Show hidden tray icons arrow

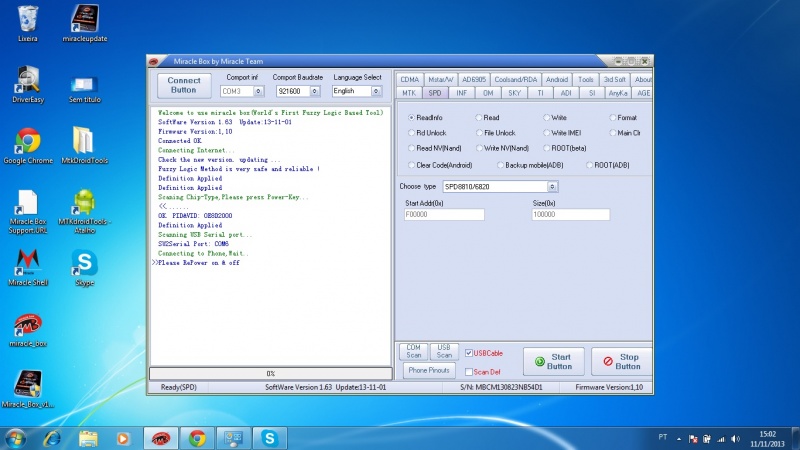coord(679,439)
